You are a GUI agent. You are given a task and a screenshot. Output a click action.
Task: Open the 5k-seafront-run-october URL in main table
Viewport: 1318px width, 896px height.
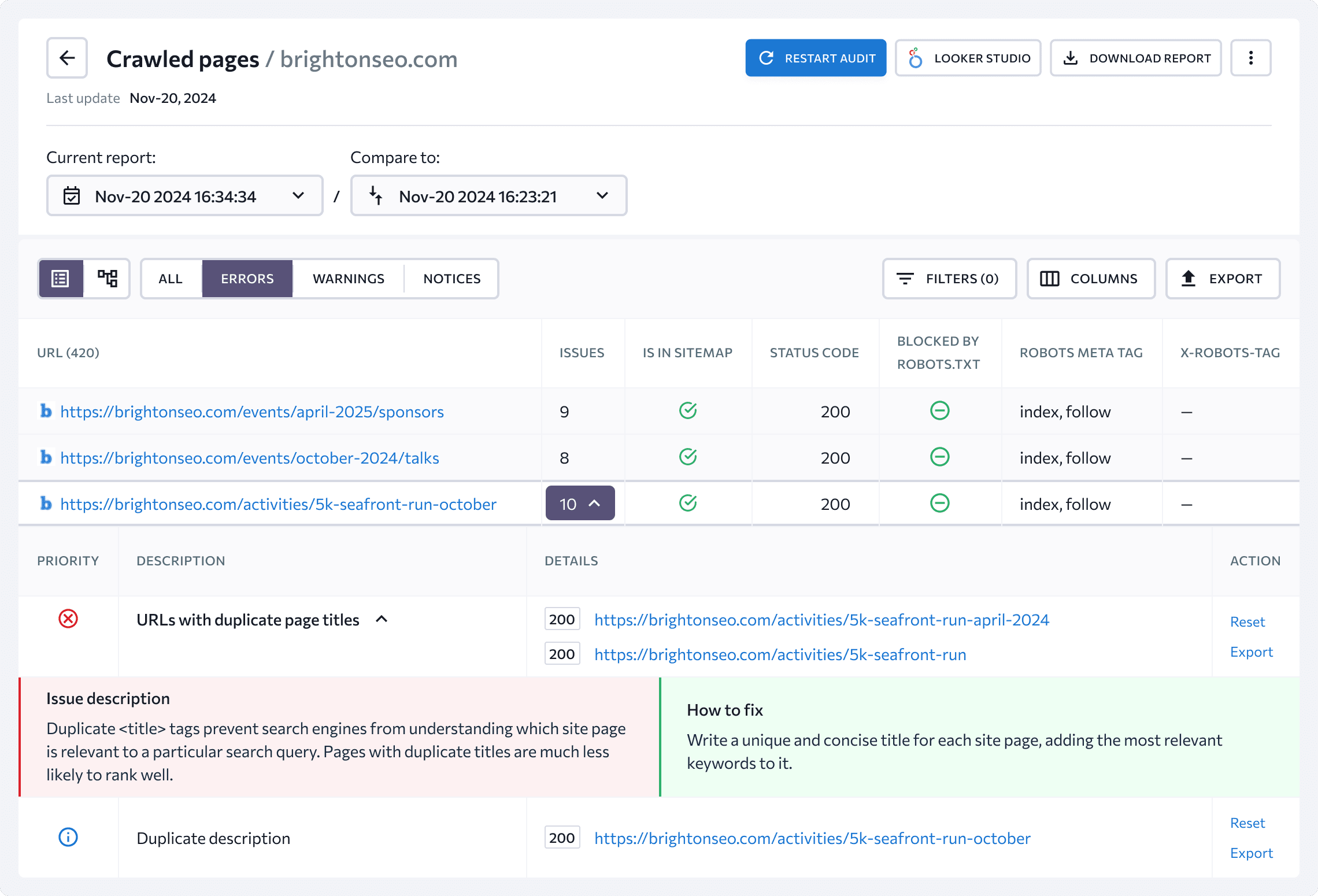[279, 504]
